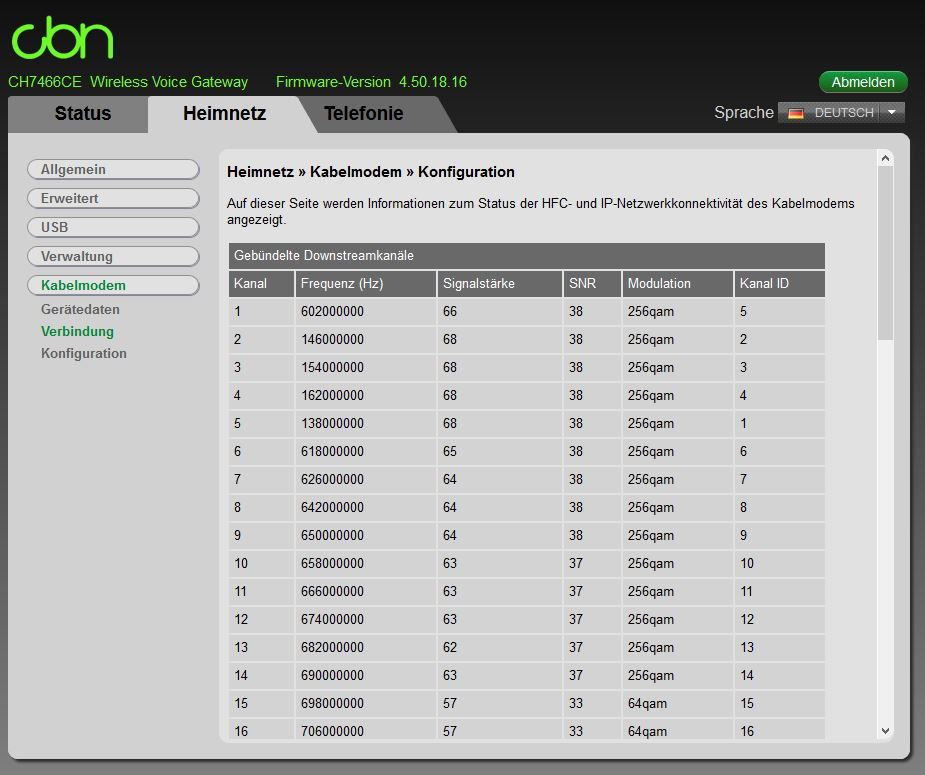Click frequency value 682000000
The height and width of the screenshot is (775, 925).
point(332,648)
